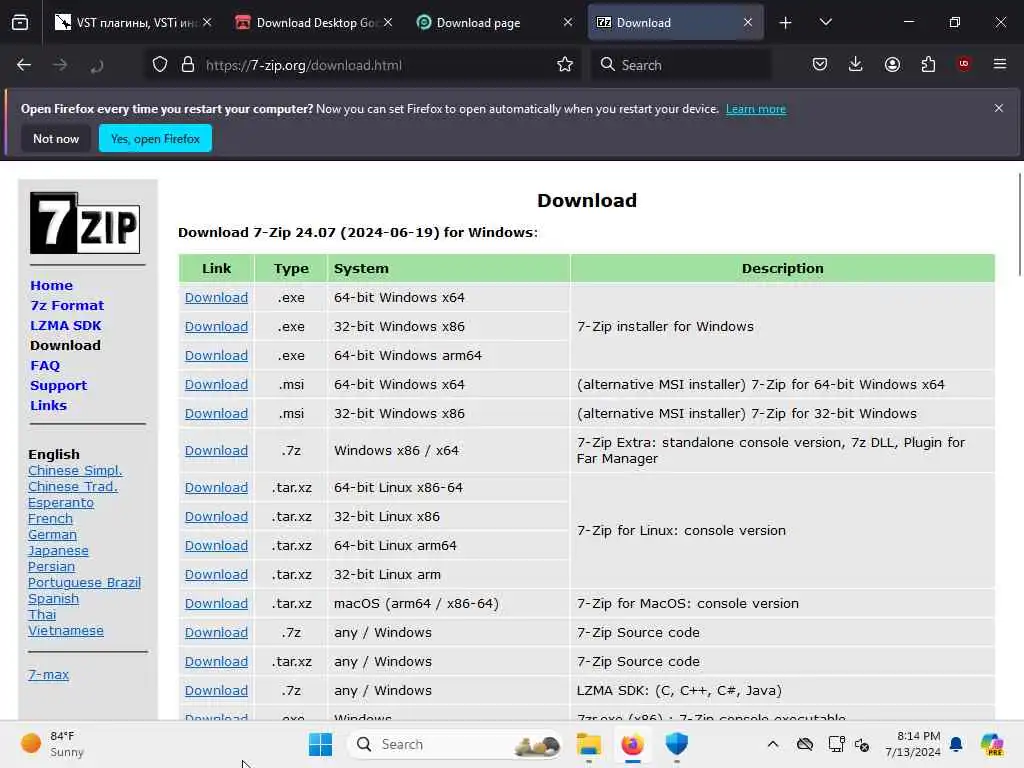This screenshot has width=1024, height=768.
Task: Download the .exe for 64-bit Windows arm64
Action: pyautogui.click(x=216, y=356)
